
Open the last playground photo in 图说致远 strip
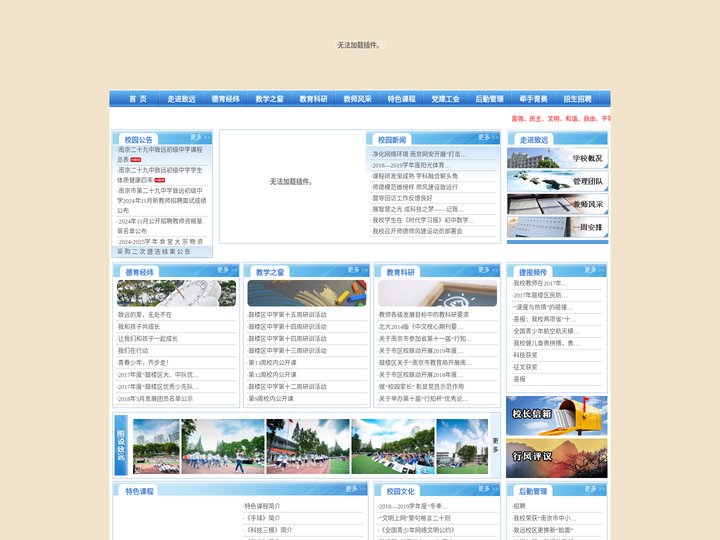[x=462, y=446]
